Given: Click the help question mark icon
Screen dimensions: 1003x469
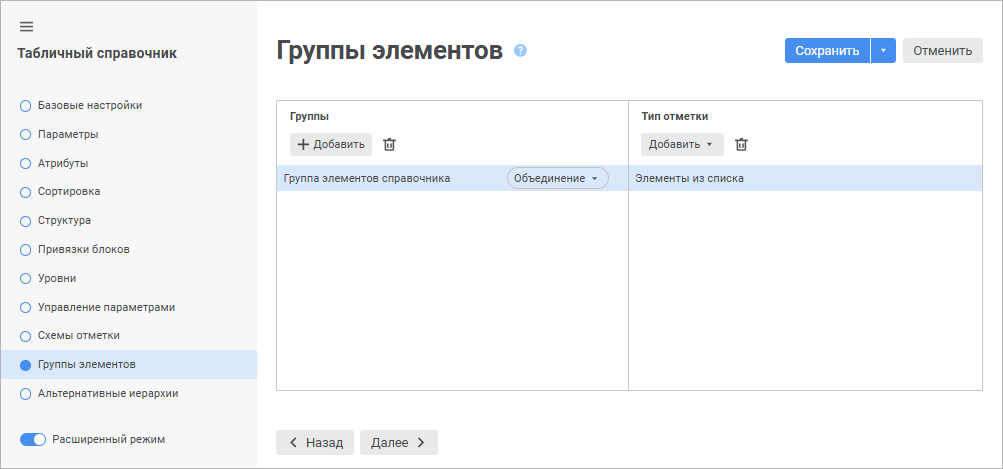Looking at the screenshot, I should (x=520, y=51).
